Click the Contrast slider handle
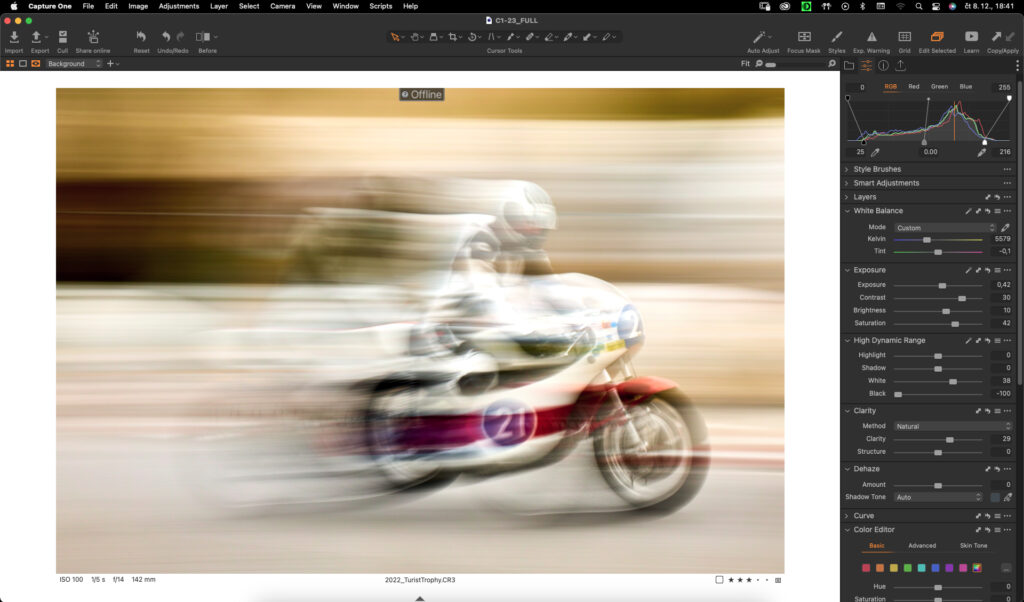1024x602 pixels. tap(962, 298)
